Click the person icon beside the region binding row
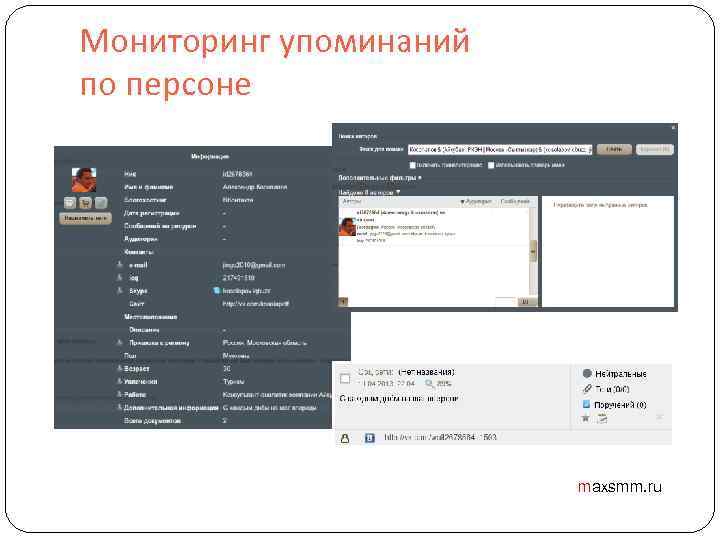 click(x=120, y=343)
